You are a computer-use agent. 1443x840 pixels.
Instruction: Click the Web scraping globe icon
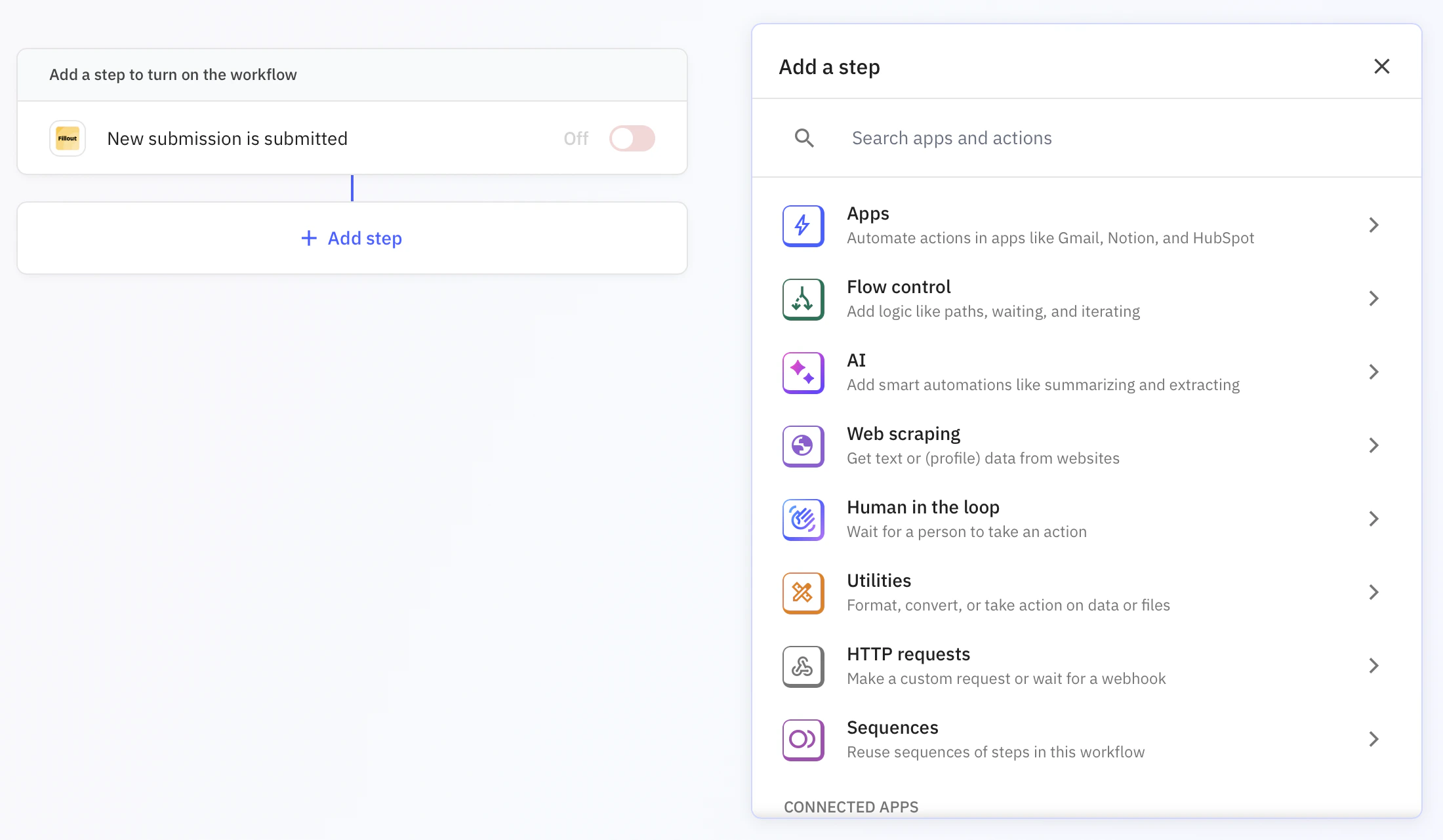click(802, 446)
